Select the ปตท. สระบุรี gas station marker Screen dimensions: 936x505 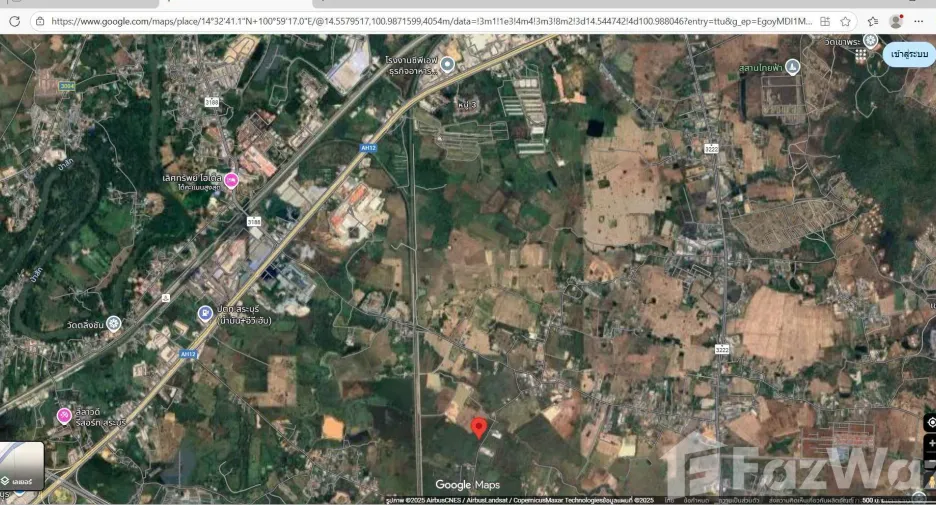205,313
